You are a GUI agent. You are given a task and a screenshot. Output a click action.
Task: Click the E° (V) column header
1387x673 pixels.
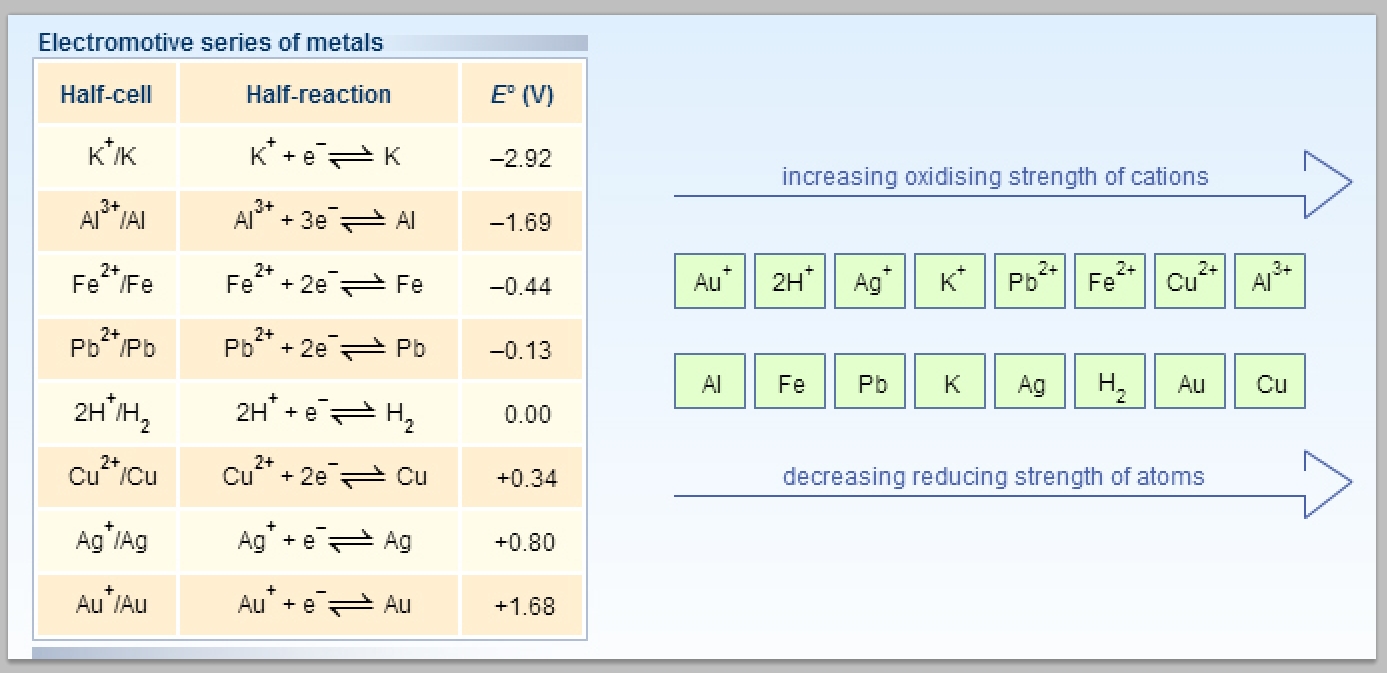521,95
